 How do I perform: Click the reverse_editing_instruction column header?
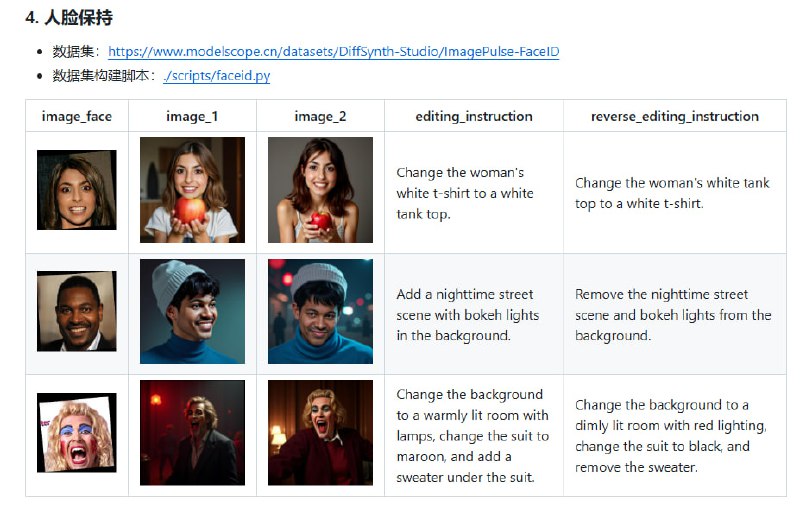click(674, 116)
